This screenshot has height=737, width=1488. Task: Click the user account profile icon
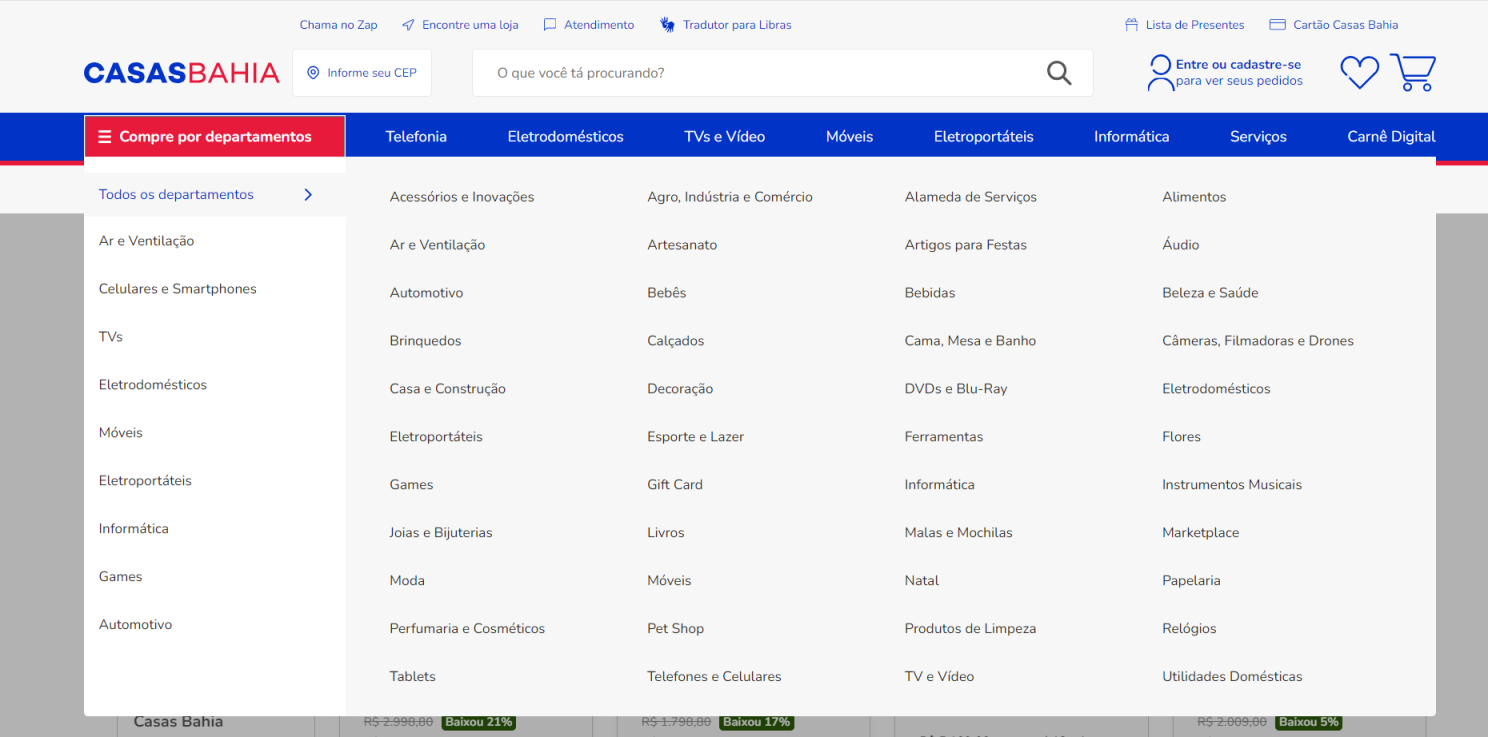[x=1160, y=73]
